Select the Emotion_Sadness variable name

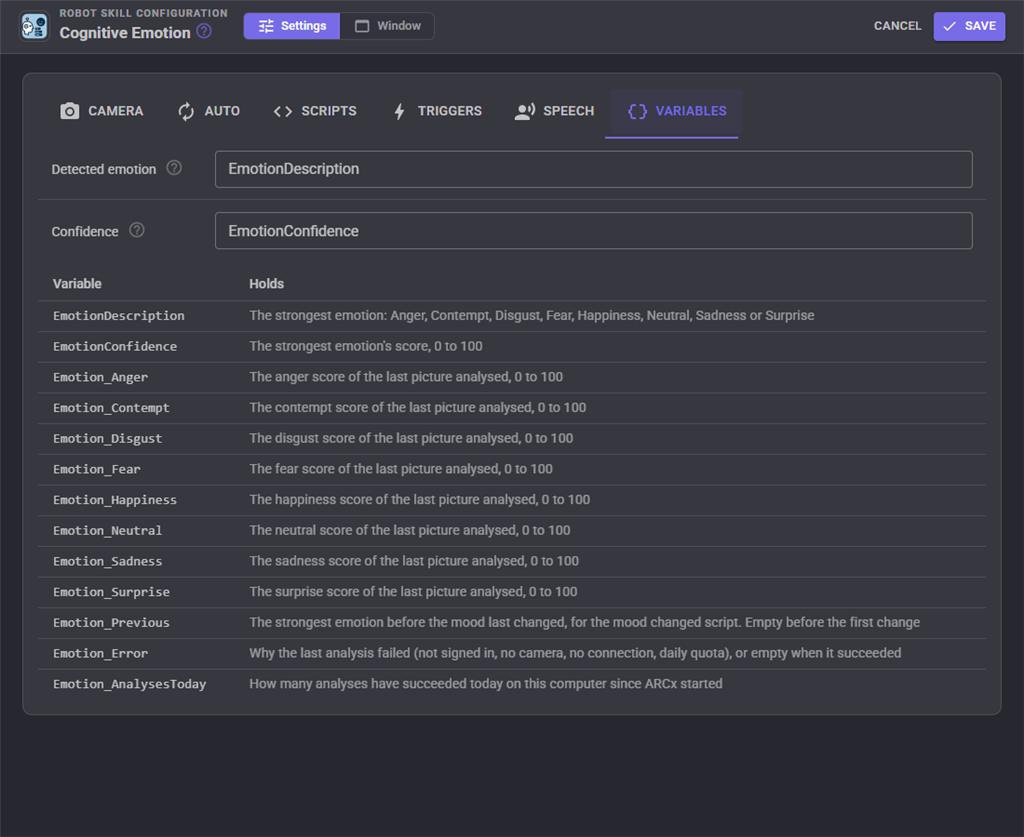tap(108, 561)
